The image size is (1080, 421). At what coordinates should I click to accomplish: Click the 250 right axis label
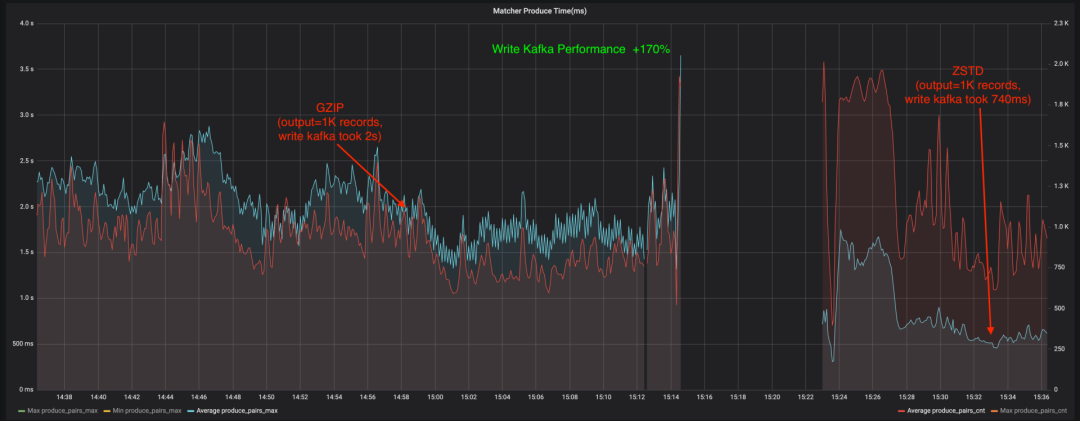point(1057,349)
